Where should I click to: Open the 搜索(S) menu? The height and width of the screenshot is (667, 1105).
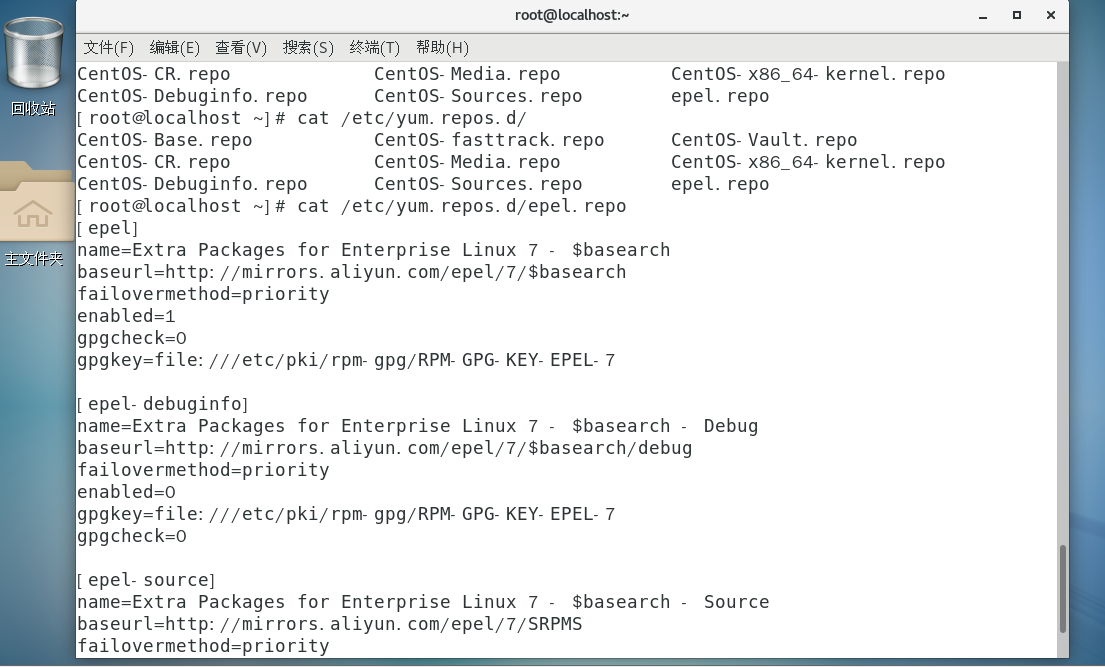[x=308, y=48]
